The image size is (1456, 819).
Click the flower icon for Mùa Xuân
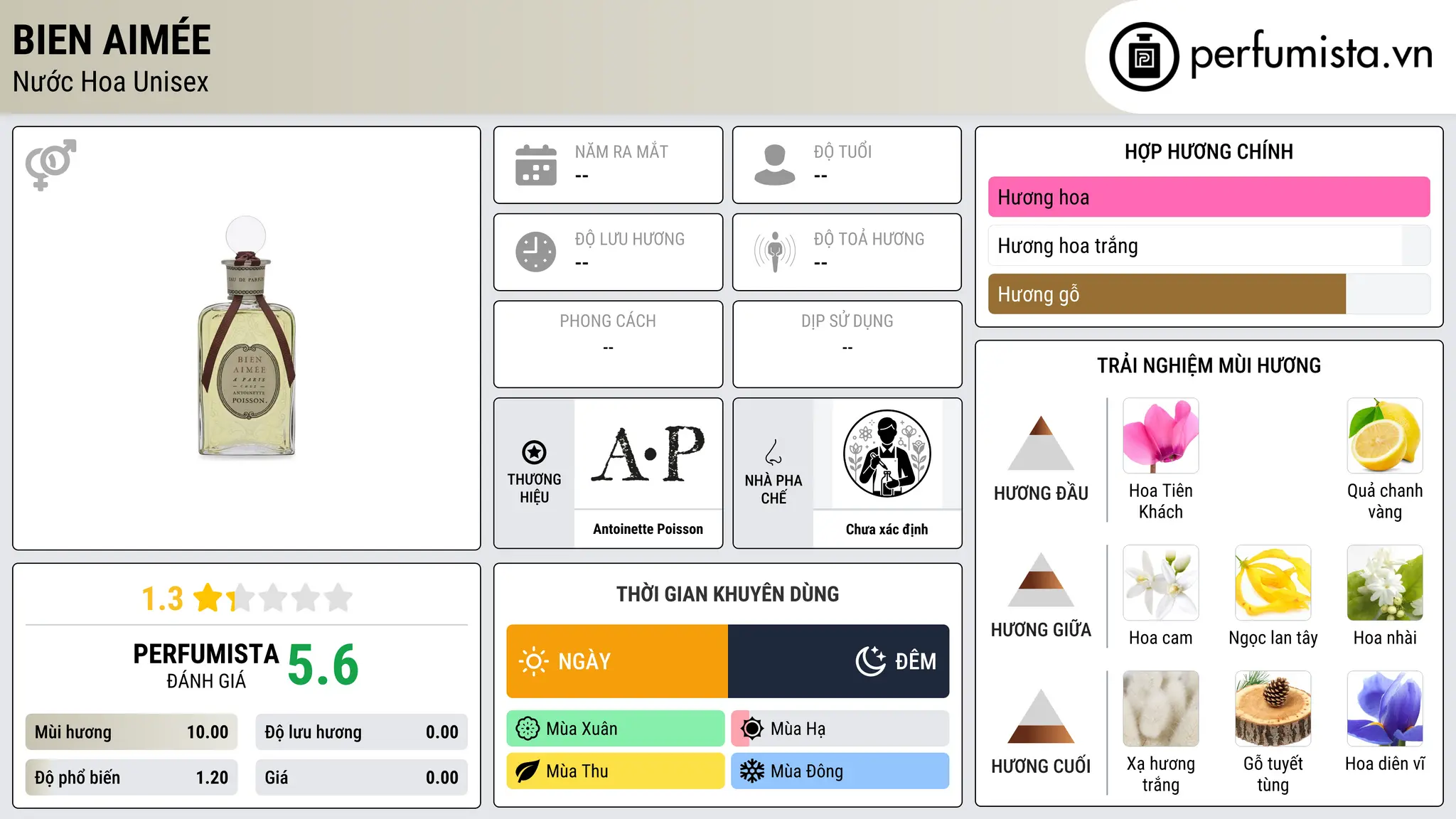[528, 729]
